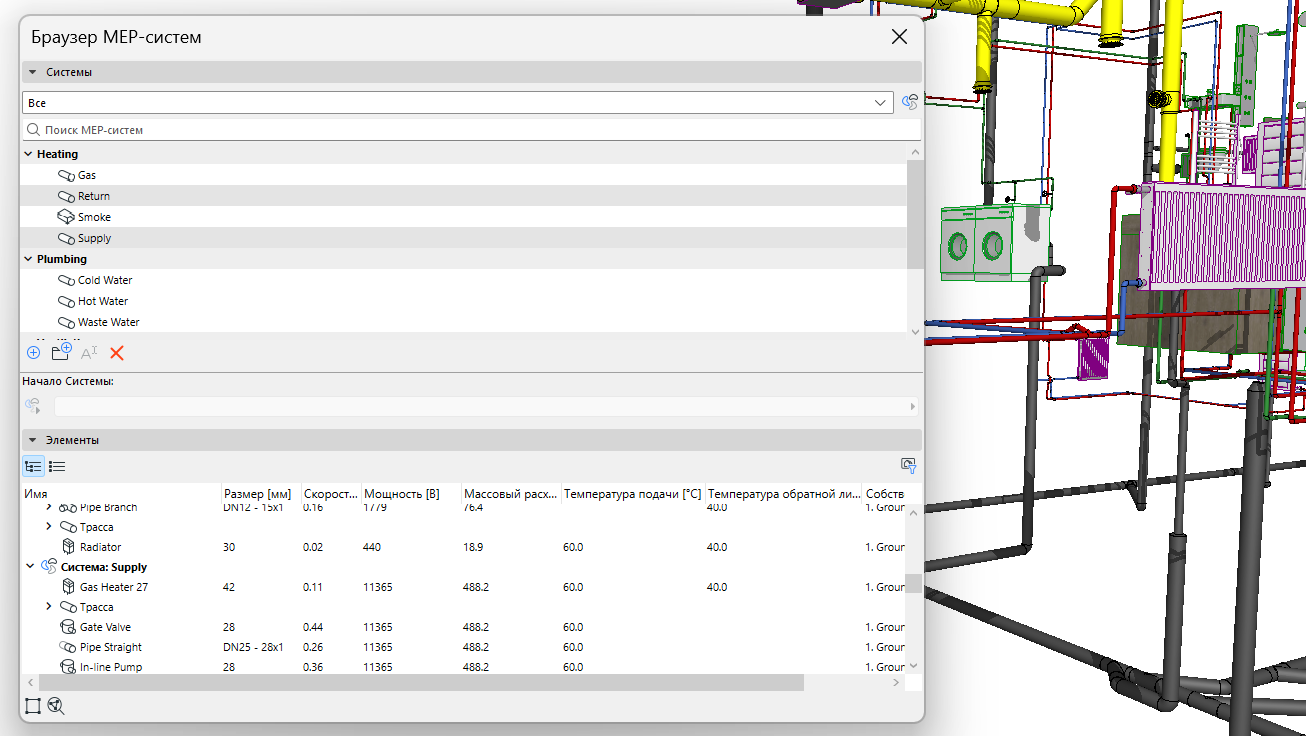This screenshot has width=1306, height=736.
Task: Click the Температура обратной ли... column header
Action: point(784,494)
